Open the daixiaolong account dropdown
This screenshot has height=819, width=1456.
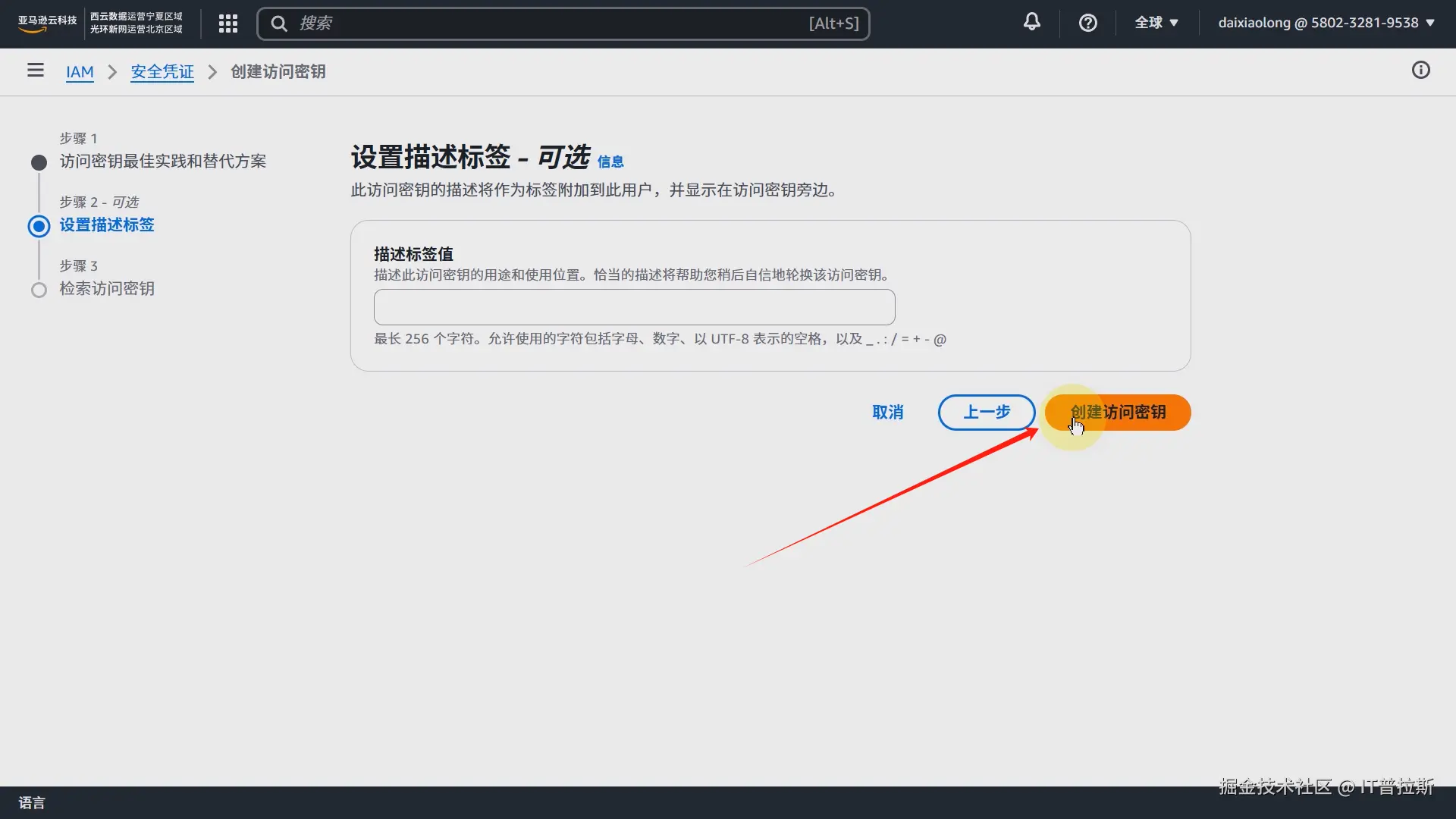pos(1326,23)
